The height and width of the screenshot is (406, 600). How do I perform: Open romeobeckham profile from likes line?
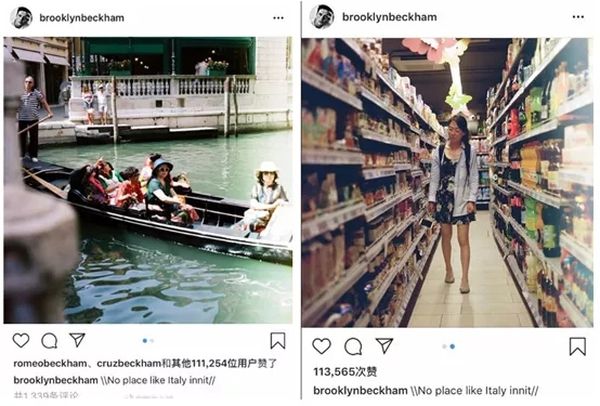coord(50,364)
